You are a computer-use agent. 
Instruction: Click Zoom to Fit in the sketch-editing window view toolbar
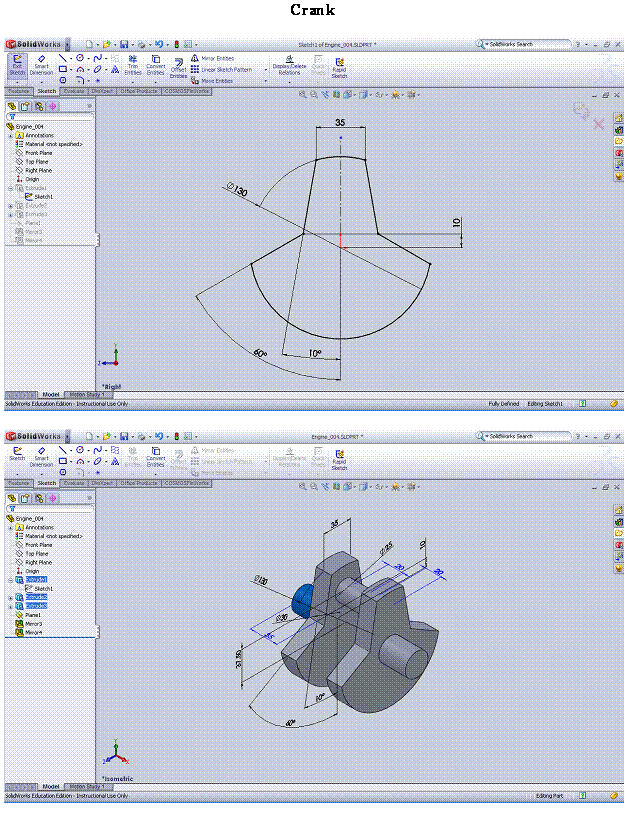point(302,95)
